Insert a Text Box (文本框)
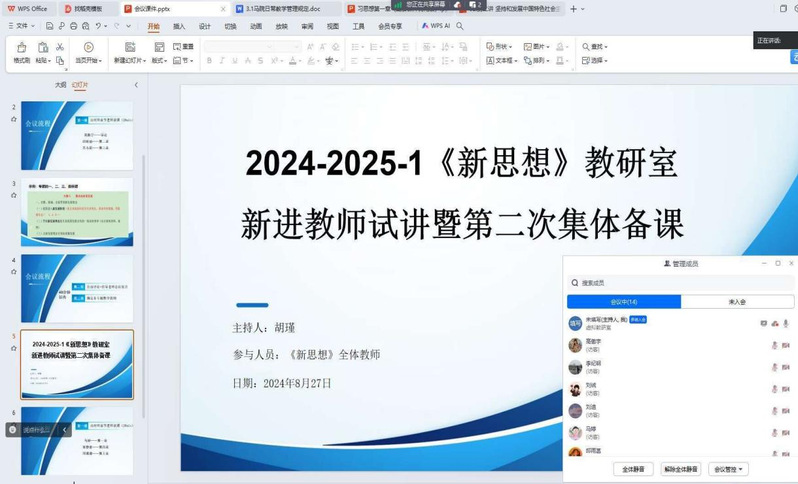Image resolution: width=798 pixels, height=484 pixels. (504, 60)
